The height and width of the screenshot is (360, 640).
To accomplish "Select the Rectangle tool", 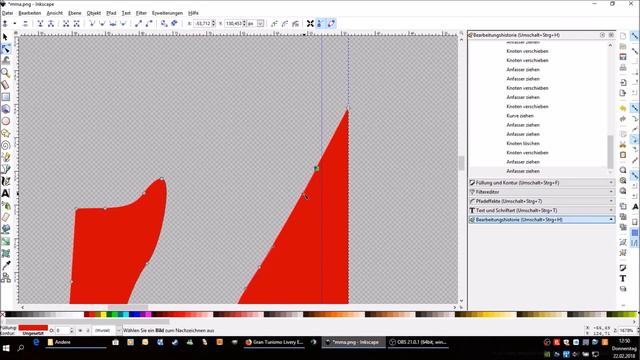I will (x=6, y=97).
